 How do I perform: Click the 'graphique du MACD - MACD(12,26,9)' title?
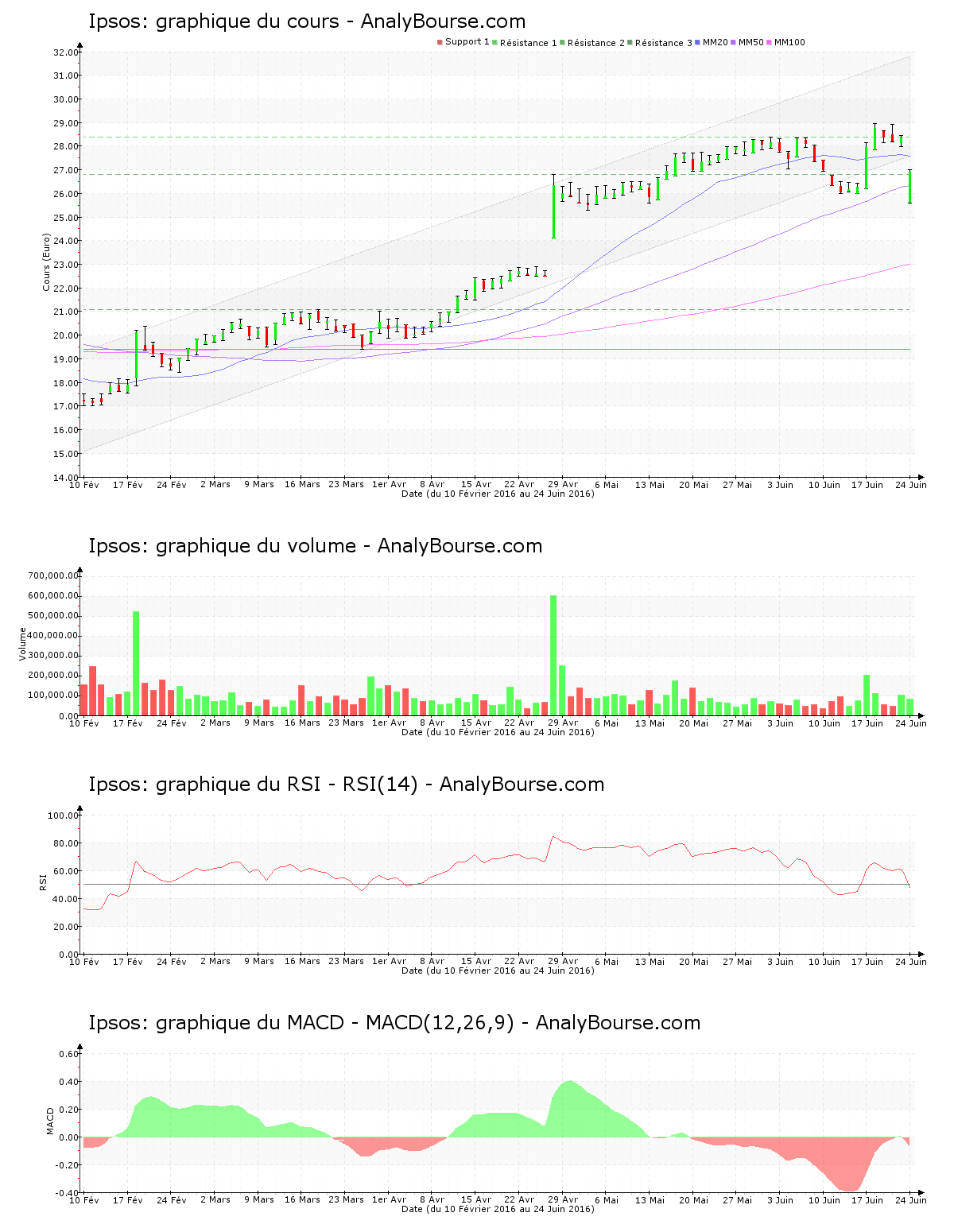(335, 1023)
